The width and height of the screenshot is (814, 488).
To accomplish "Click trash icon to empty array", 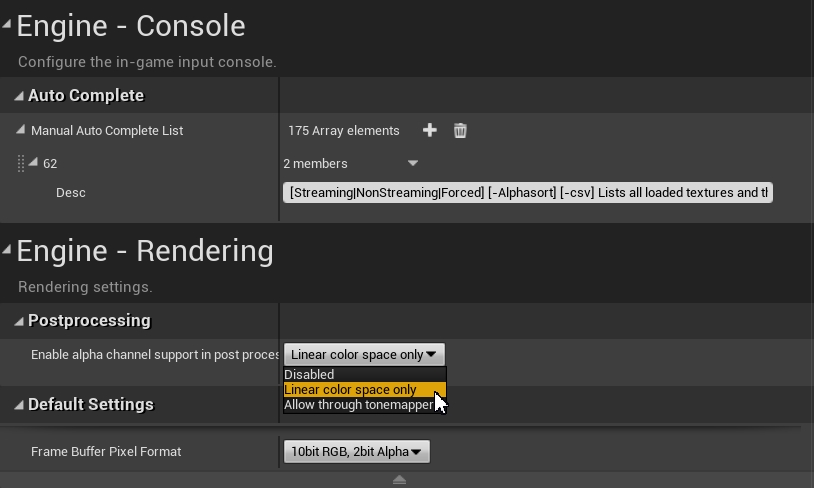I will click(x=460, y=131).
